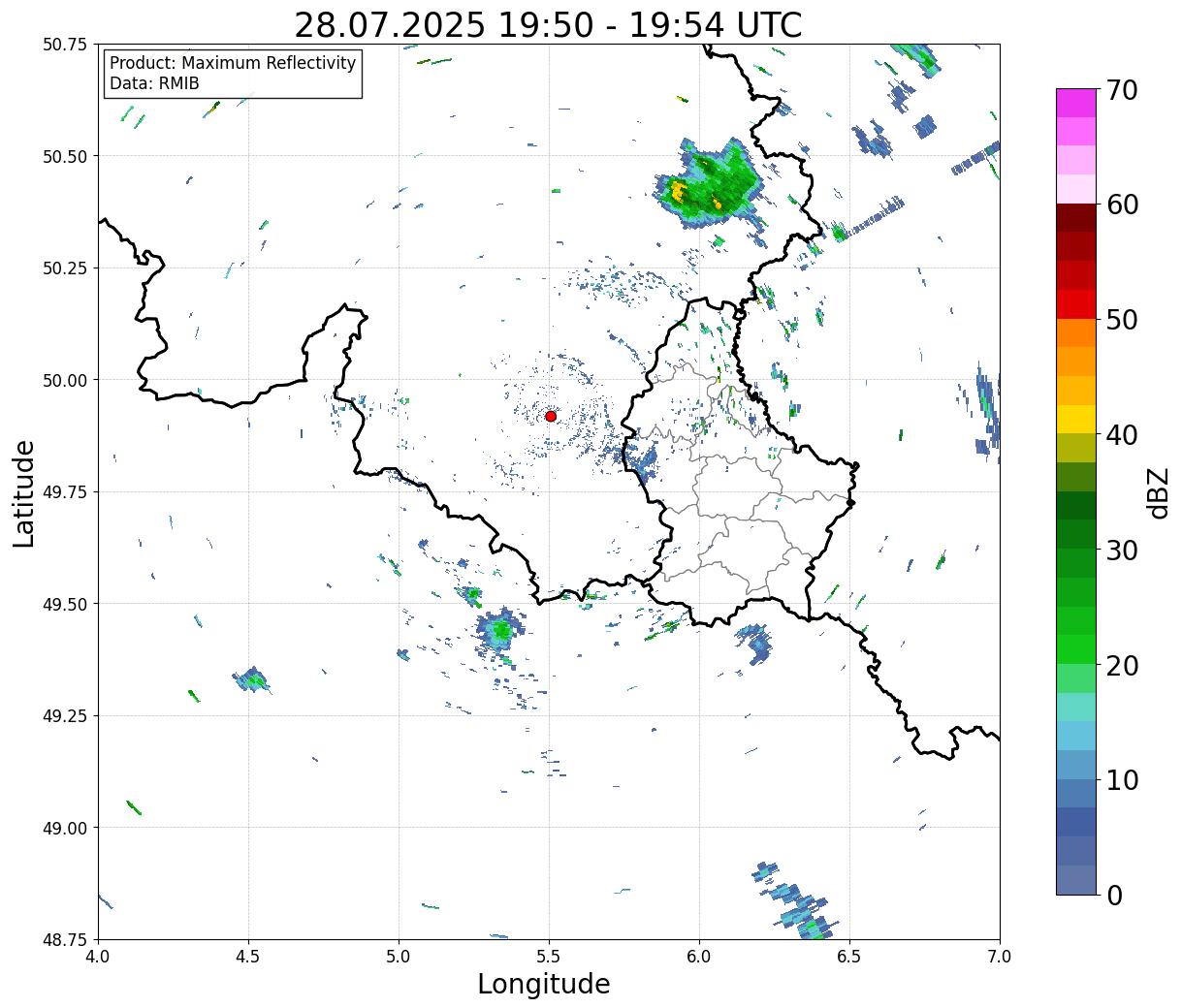Click the longitude tick label 6.5
This screenshot has width=1182, height=1008.
(x=849, y=957)
